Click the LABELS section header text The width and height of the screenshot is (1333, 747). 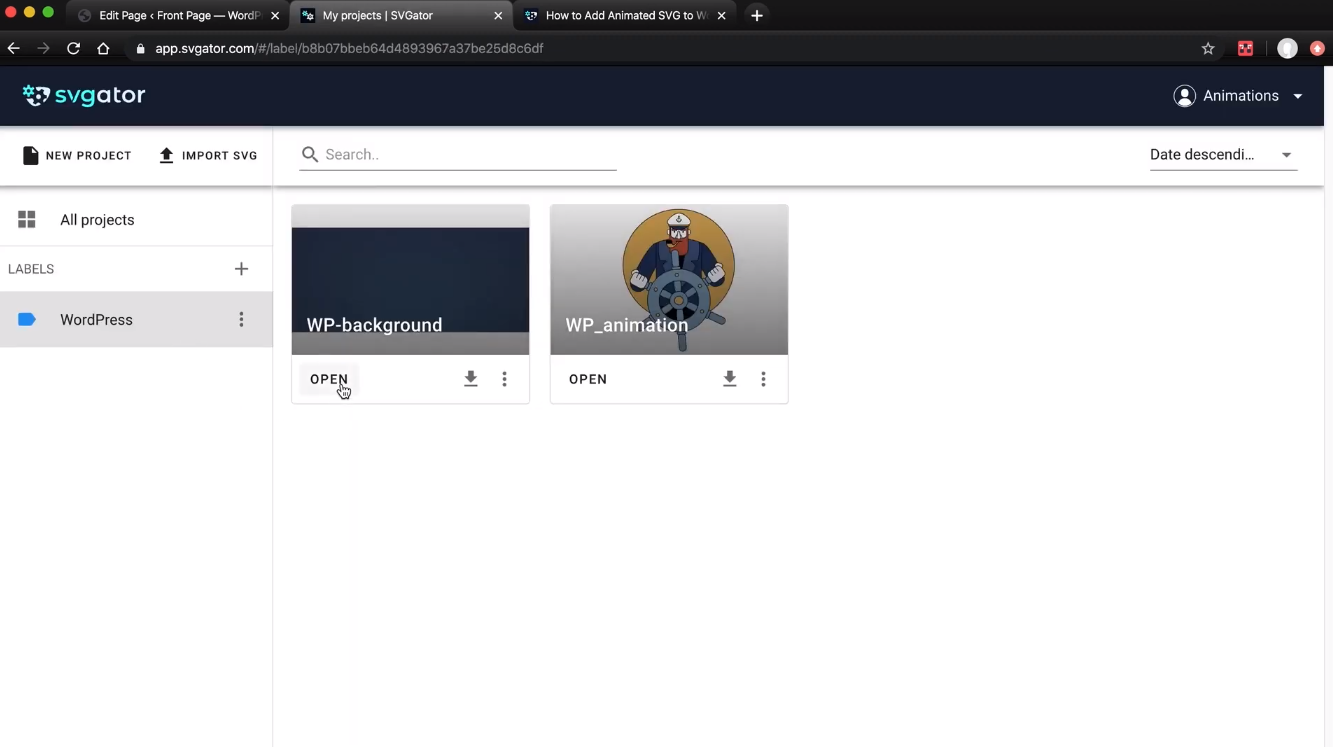click(31, 269)
